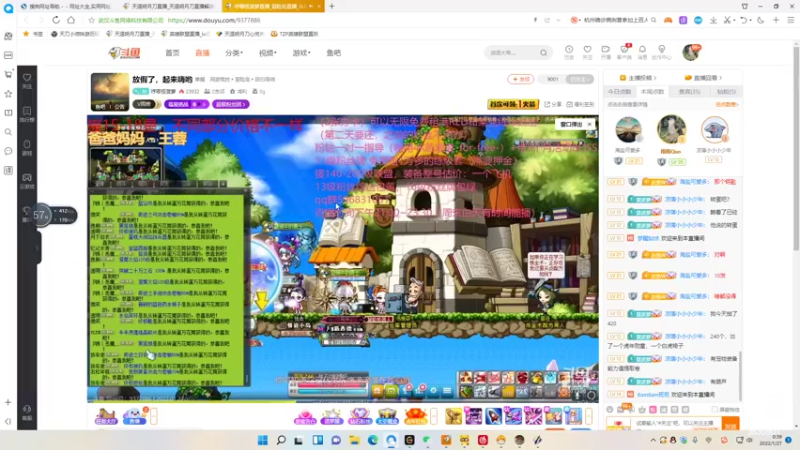Screen dimensions: 800x450
Task: Expand the 视频 navigation dropdown
Action: tap(267, 53)
